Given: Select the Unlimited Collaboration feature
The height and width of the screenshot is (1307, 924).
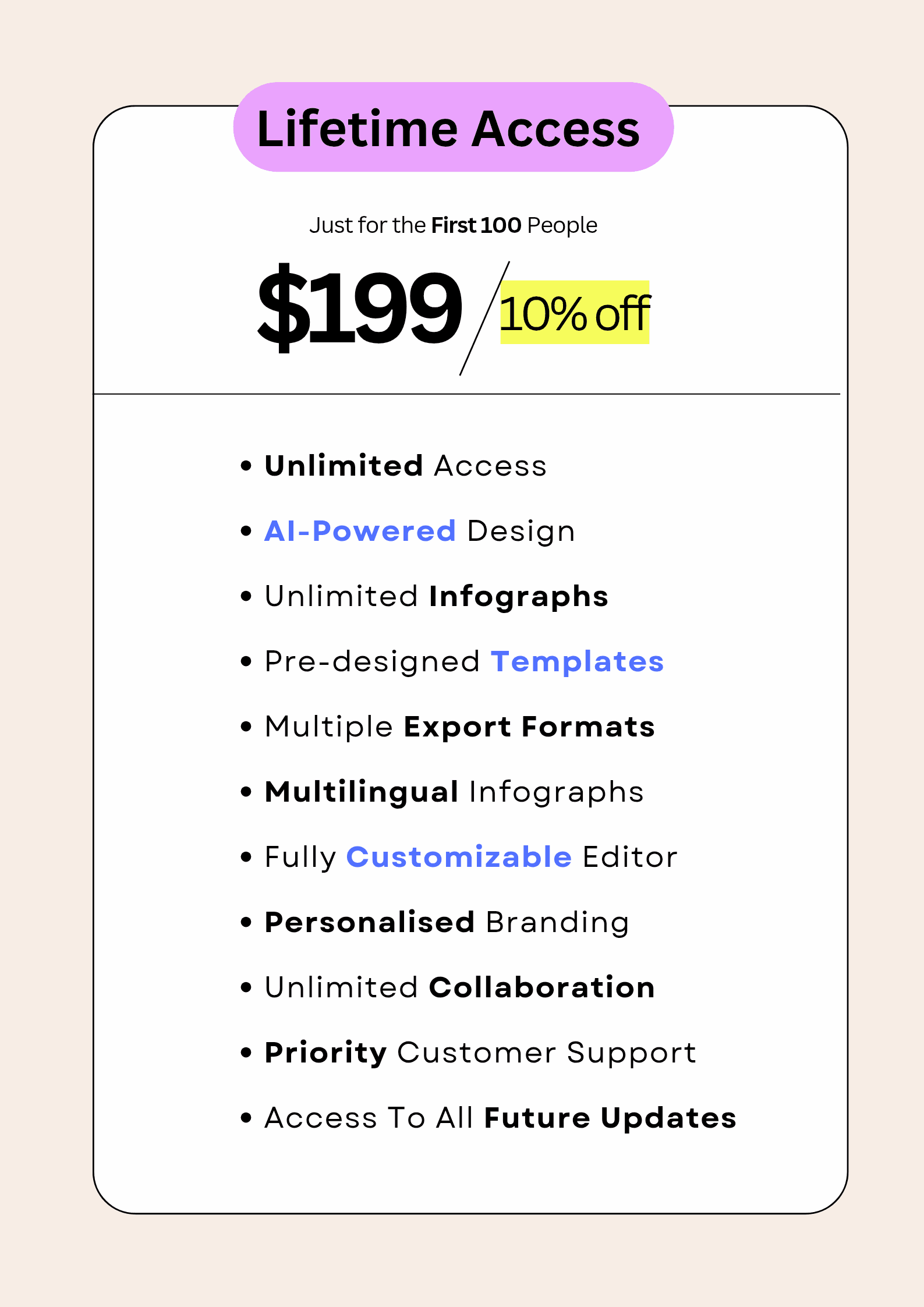Looking at the screenshot, I should tap(459, 988).
